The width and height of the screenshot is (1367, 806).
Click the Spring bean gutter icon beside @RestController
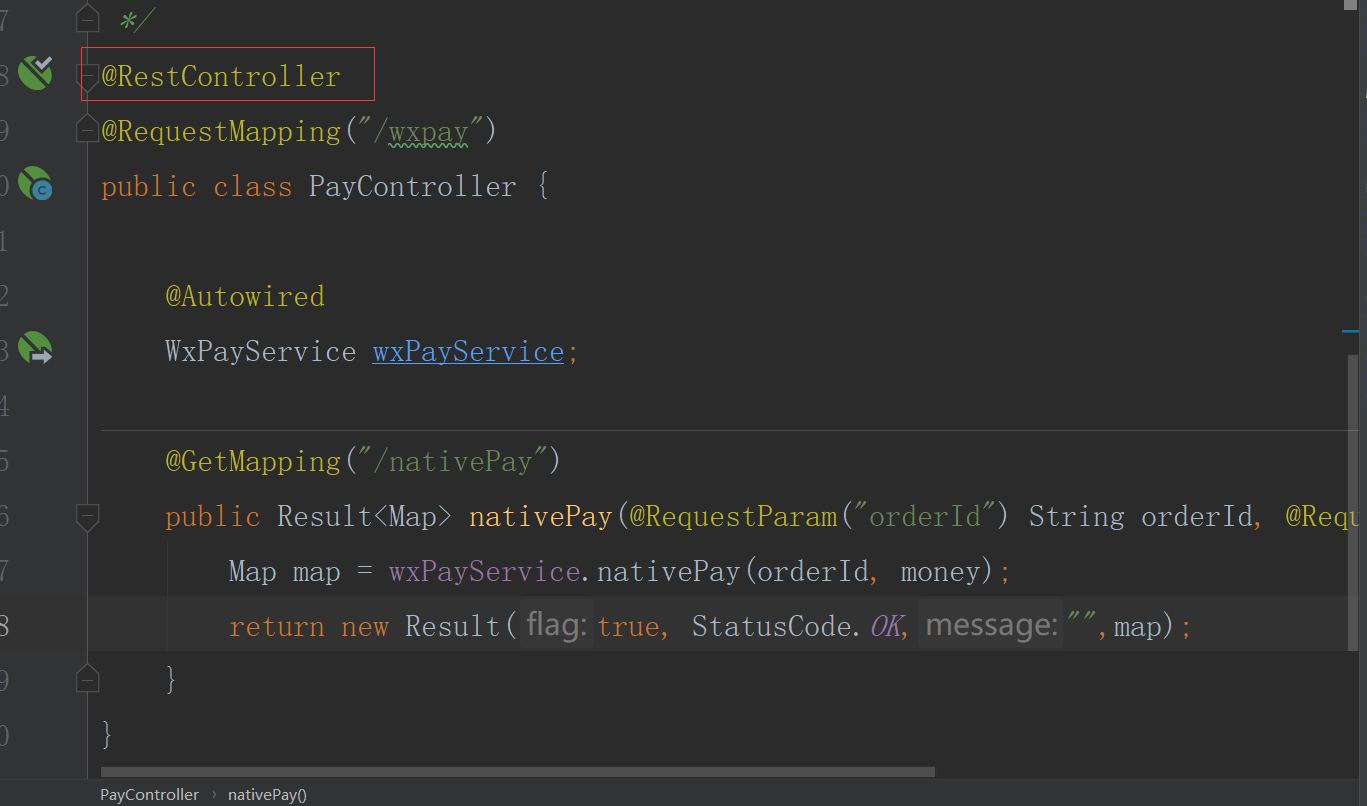(x=36, y=72)
